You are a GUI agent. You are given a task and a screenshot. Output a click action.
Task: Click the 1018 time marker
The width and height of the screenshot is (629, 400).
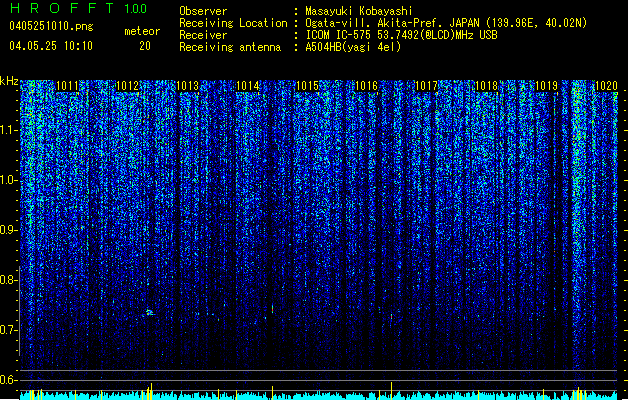point(486,86)
